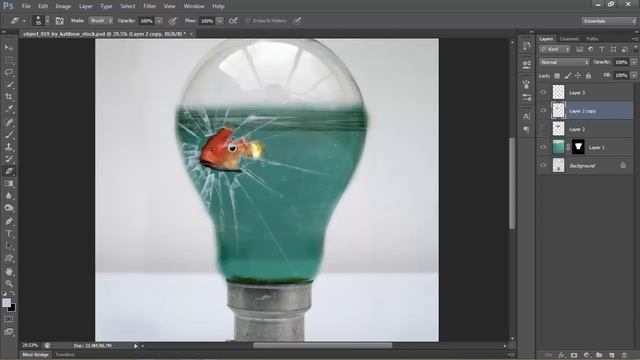This screenshot has width=640, height=360.
Task: Open the Mini Bridge tab
Action: point(36,355)
